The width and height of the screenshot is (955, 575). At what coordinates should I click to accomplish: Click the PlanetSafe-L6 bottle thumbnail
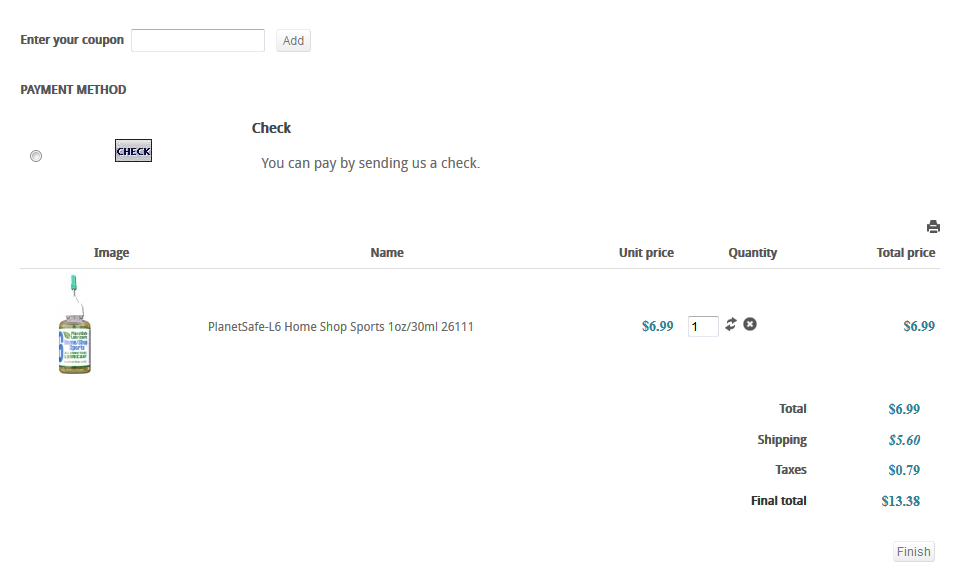[75, 324]
